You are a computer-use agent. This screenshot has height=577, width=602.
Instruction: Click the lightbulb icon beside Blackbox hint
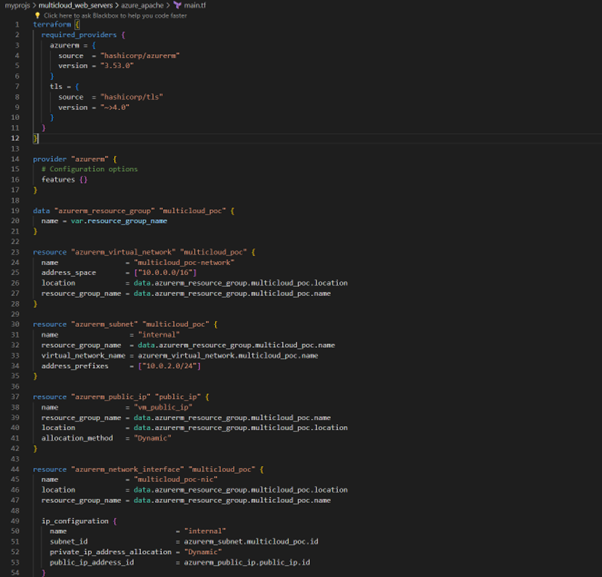(38, 15)
